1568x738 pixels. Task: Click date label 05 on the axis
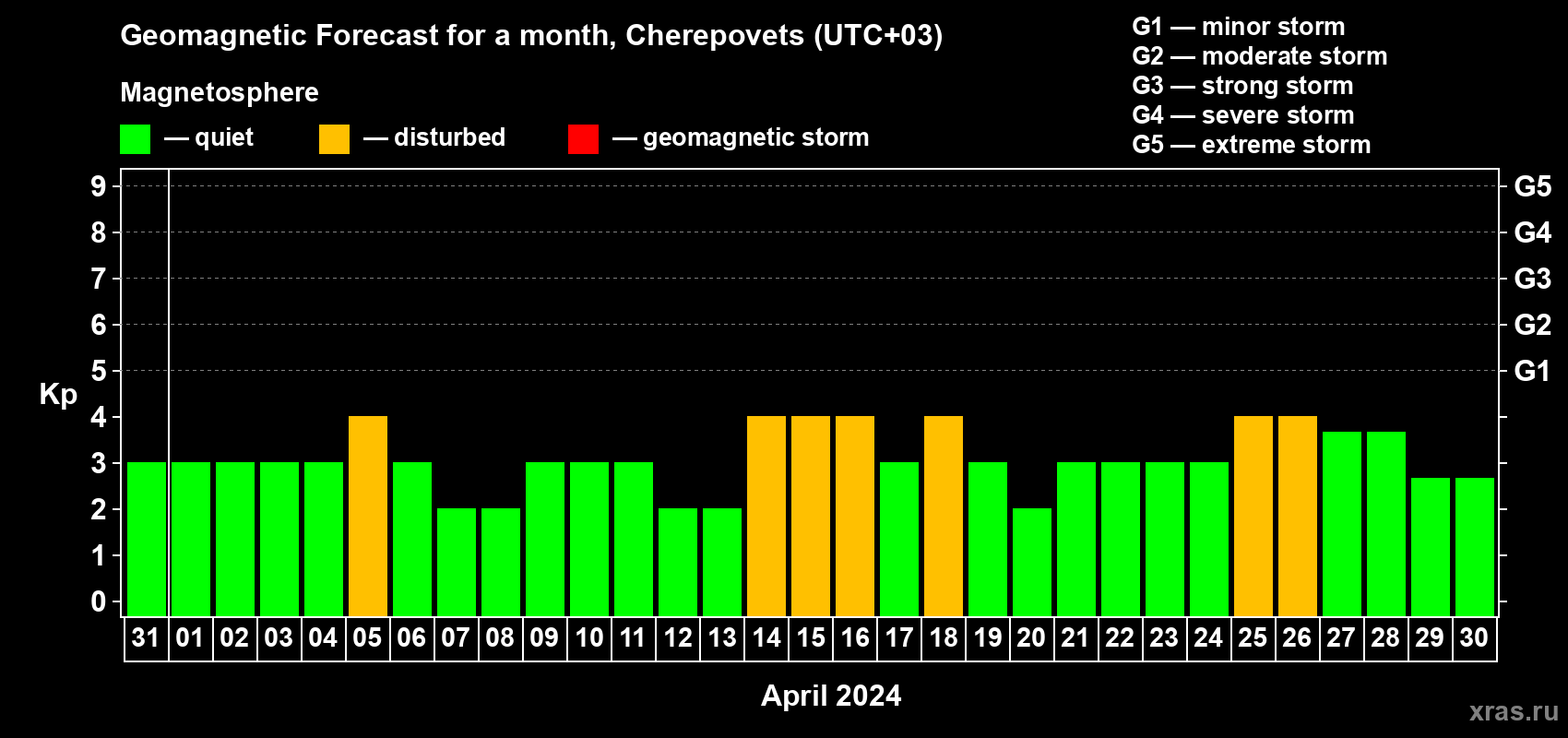click(367, 638)
